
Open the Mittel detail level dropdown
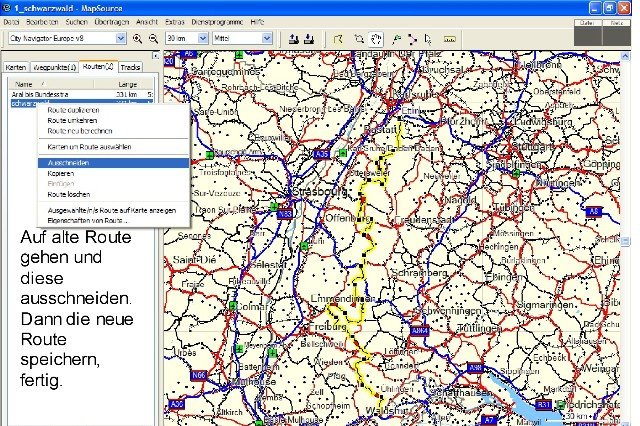click(265, 38)
